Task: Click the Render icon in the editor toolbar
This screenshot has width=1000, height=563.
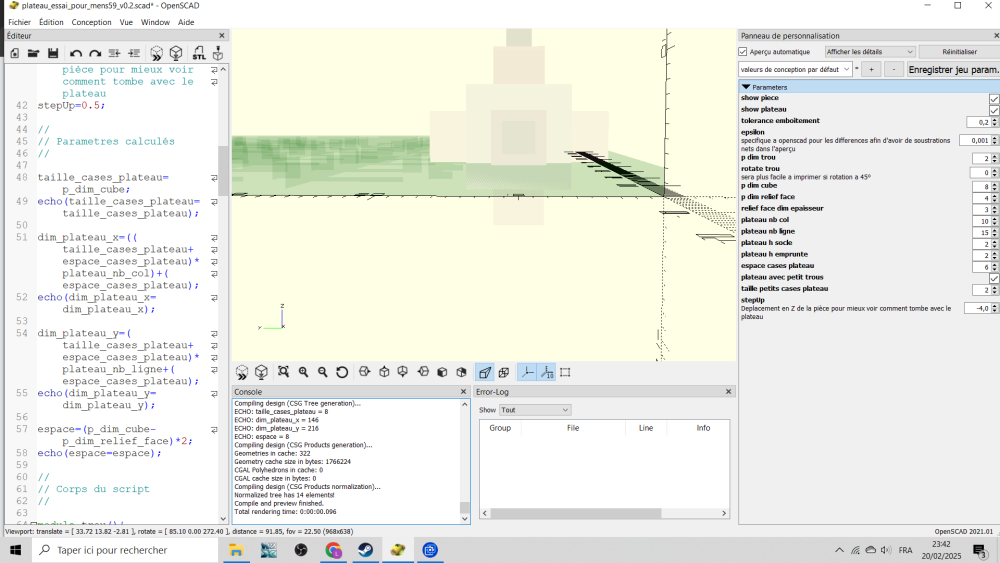Action: (176, 53)
